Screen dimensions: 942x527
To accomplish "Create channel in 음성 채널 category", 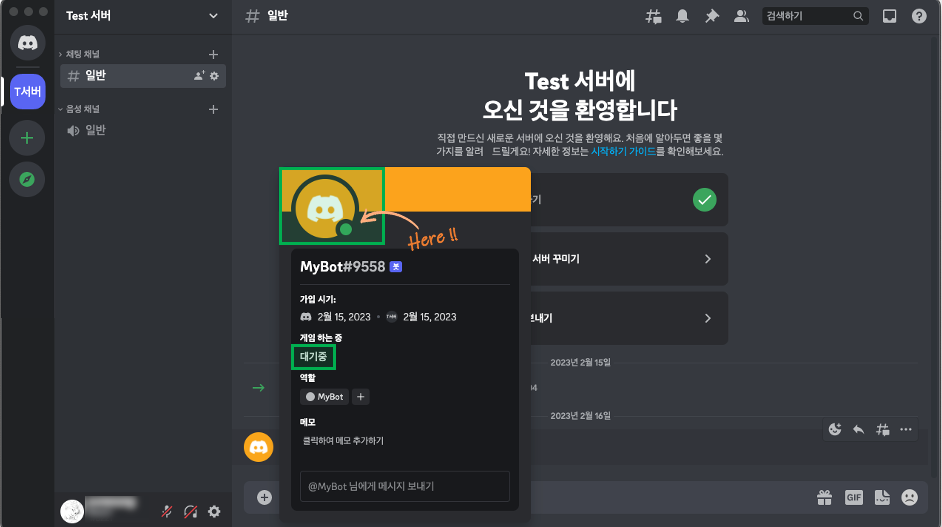I will point(213,109).
